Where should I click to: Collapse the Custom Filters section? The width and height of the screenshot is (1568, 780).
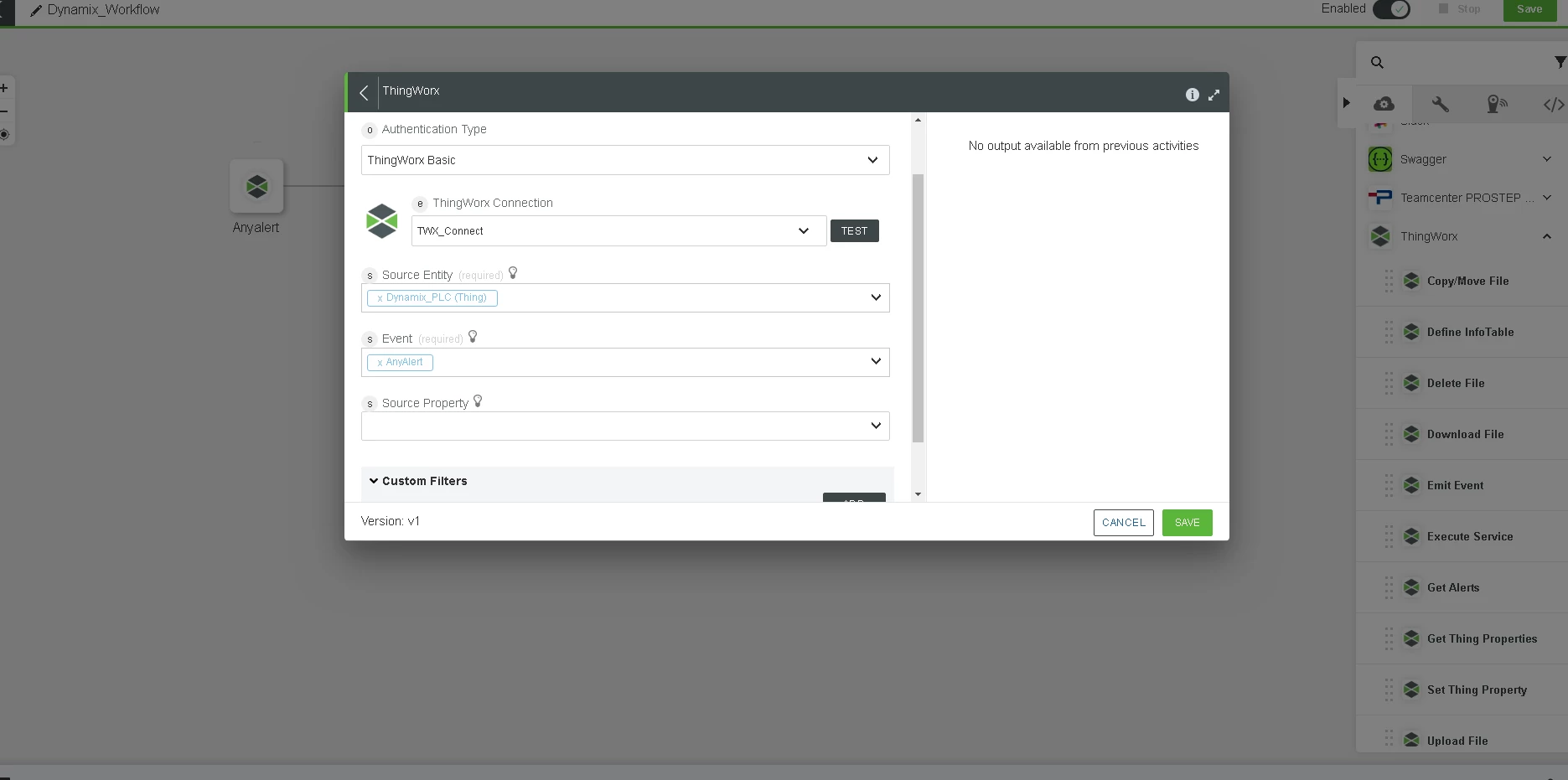[374, 481]
